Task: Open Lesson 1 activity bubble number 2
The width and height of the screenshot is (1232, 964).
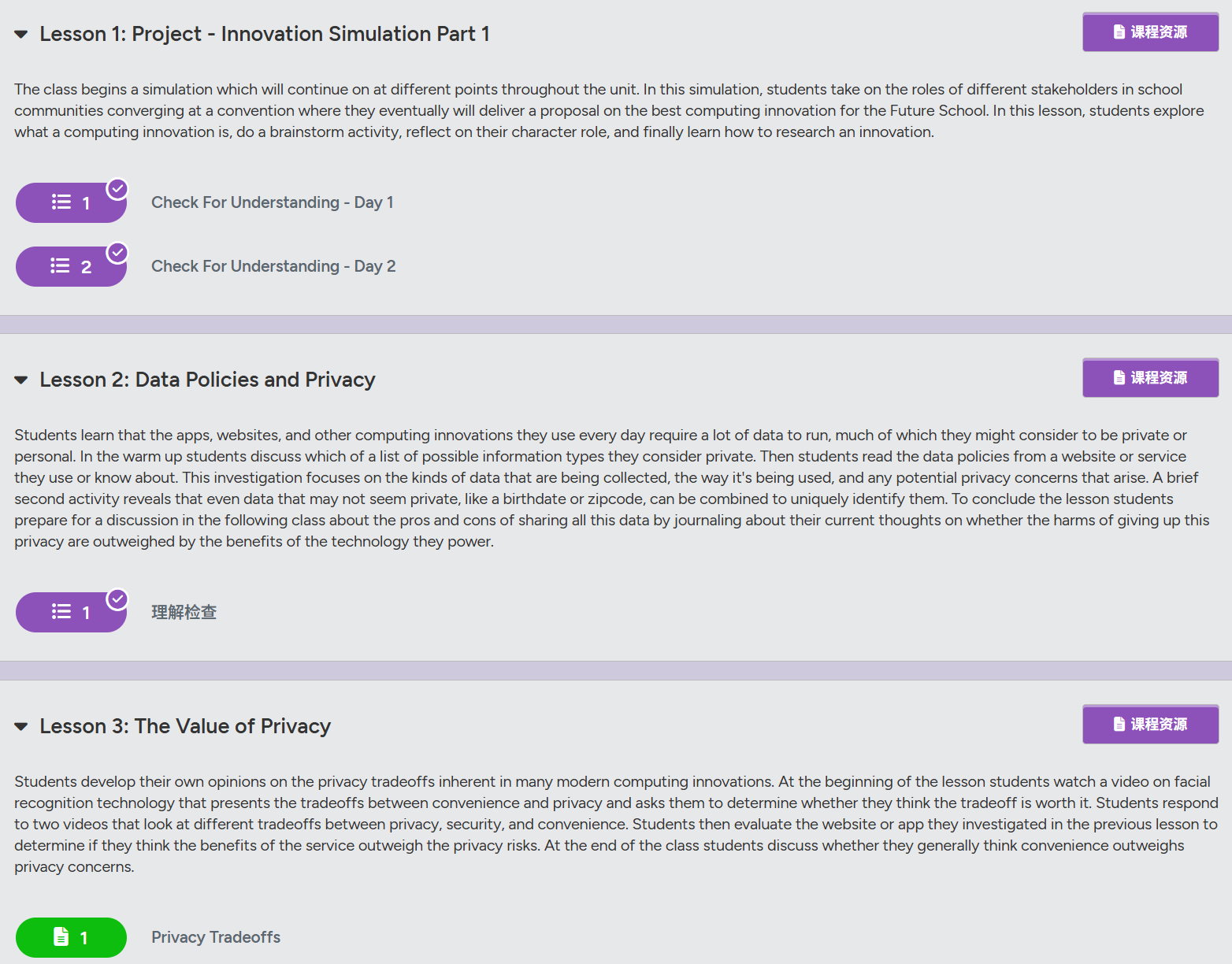Action: pos(71,266)
